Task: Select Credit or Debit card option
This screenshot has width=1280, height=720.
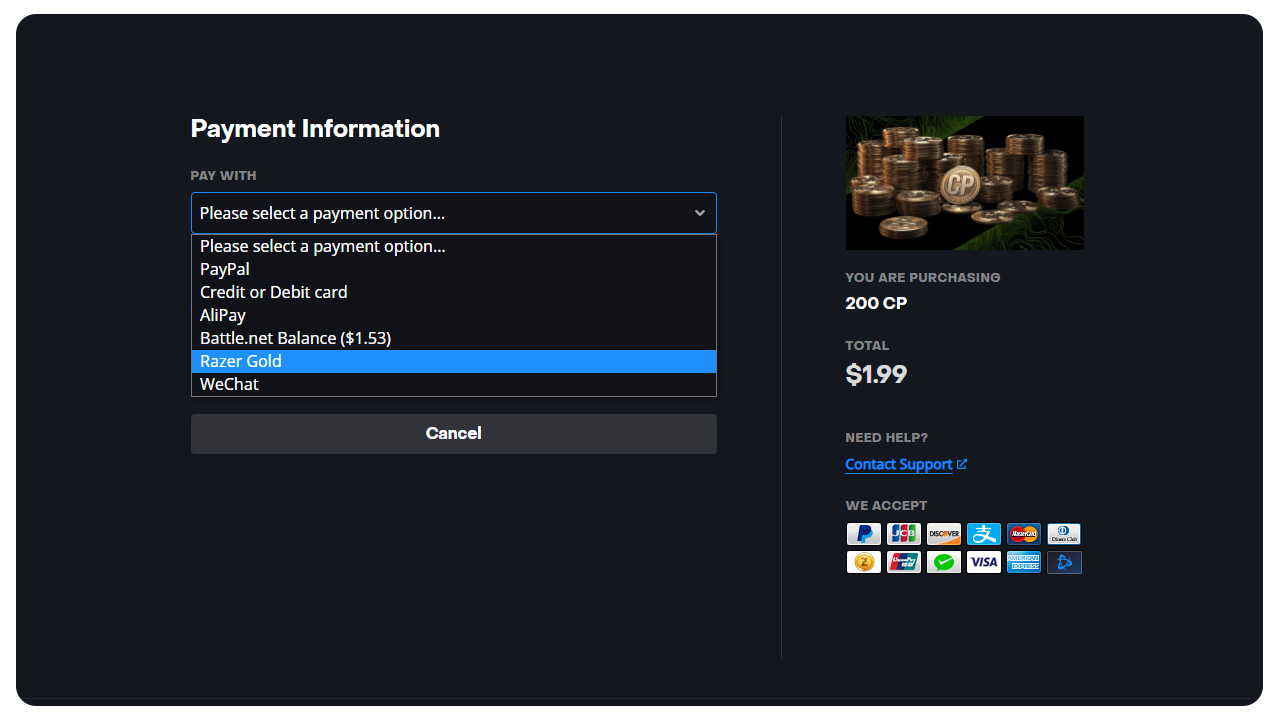Action: [454, 292]
